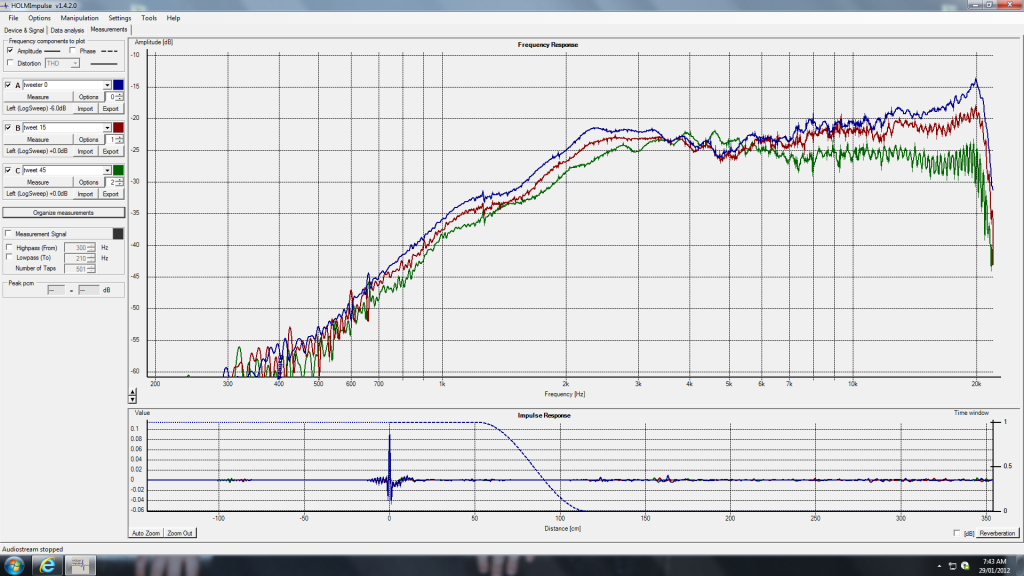Pick the green color swatch for measurement C

pyautogui.click(x=118, y=170)
